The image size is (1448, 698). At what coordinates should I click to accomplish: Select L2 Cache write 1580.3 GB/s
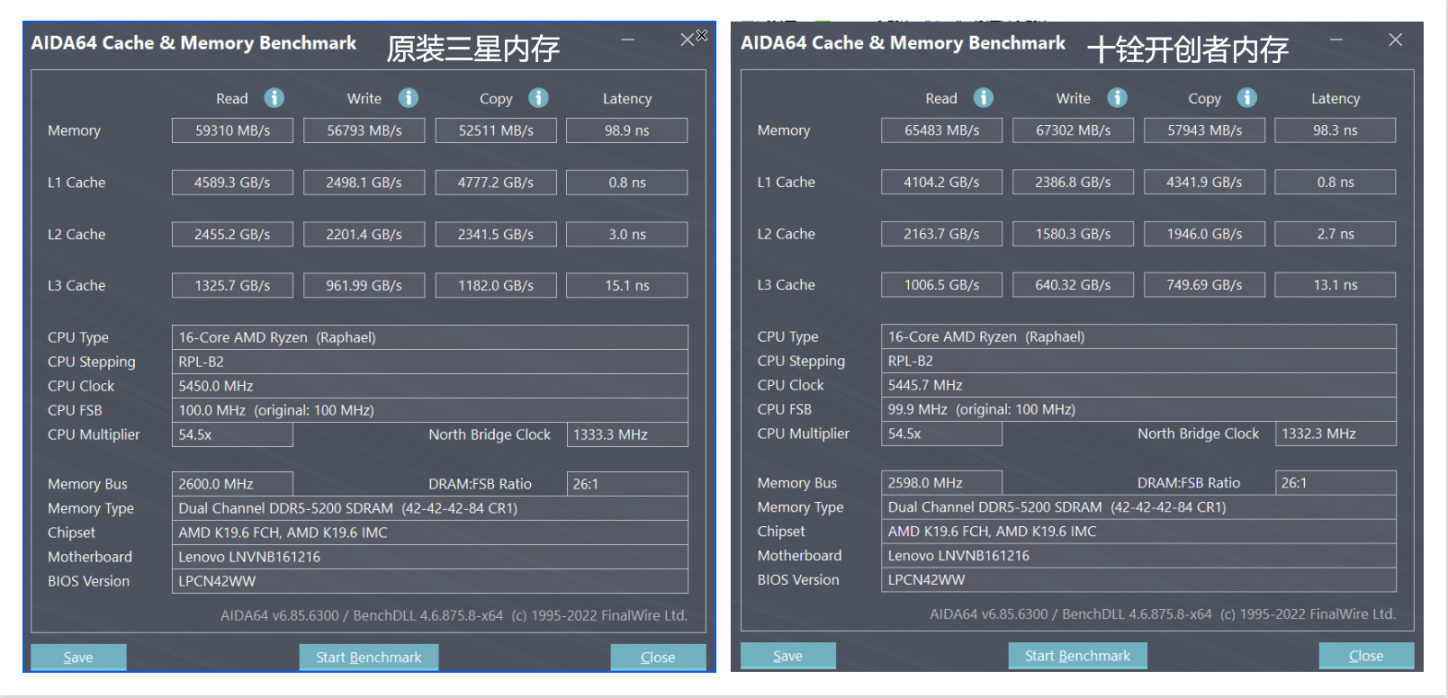(x=1073, y=233)
